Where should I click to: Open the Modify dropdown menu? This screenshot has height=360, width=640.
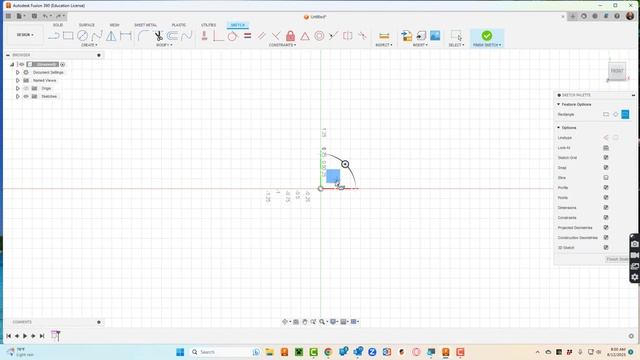coord(164,45)
